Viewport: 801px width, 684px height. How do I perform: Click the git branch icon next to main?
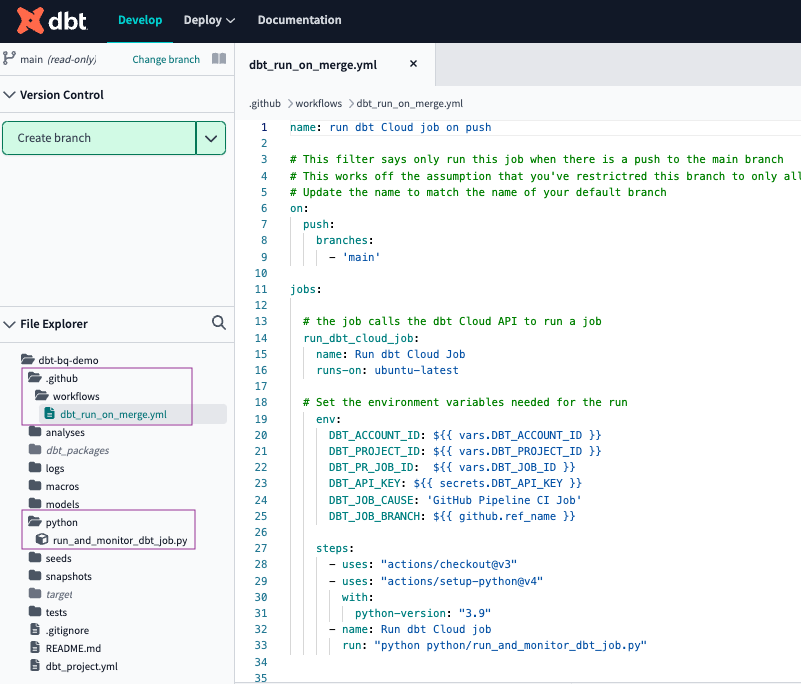pyautogui.click(x=9, y=58)
